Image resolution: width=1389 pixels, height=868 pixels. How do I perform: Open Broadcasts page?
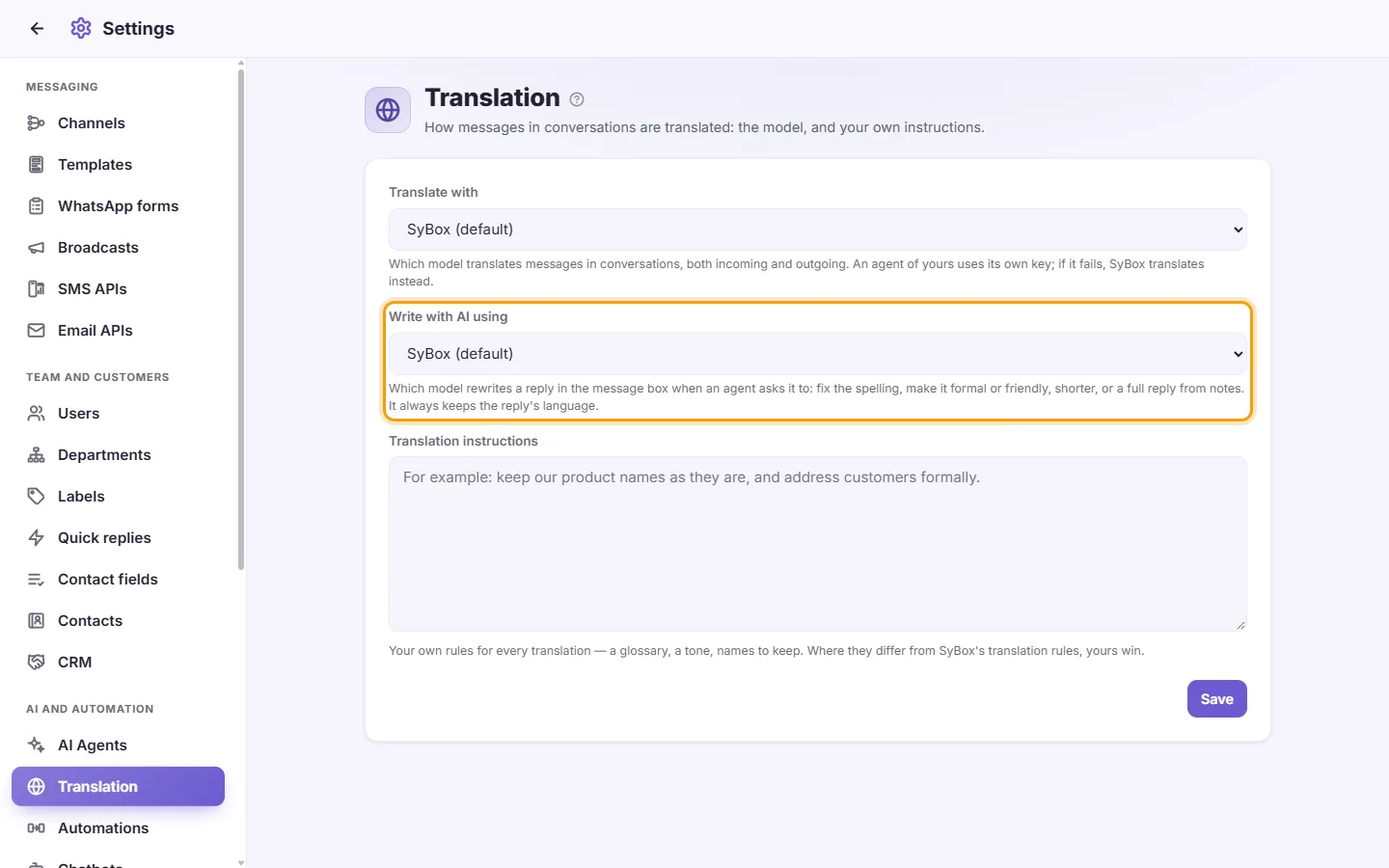click(x=118, y=248)
